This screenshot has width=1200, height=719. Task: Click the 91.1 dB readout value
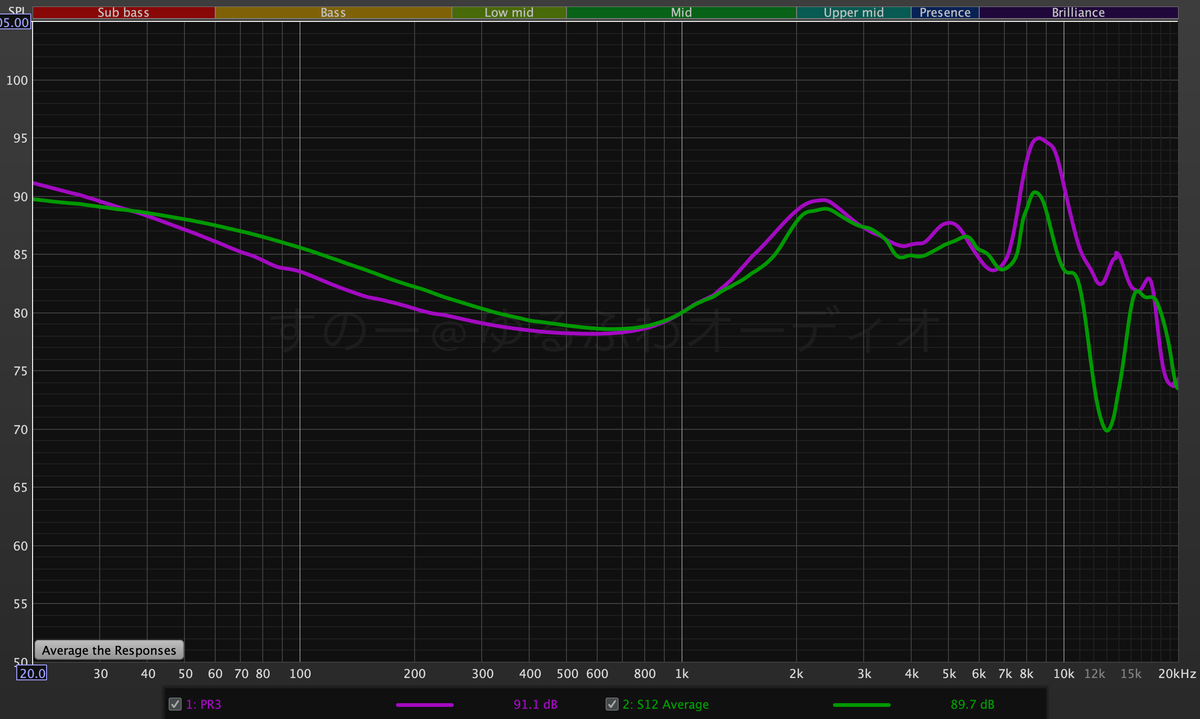pos(536,705)
